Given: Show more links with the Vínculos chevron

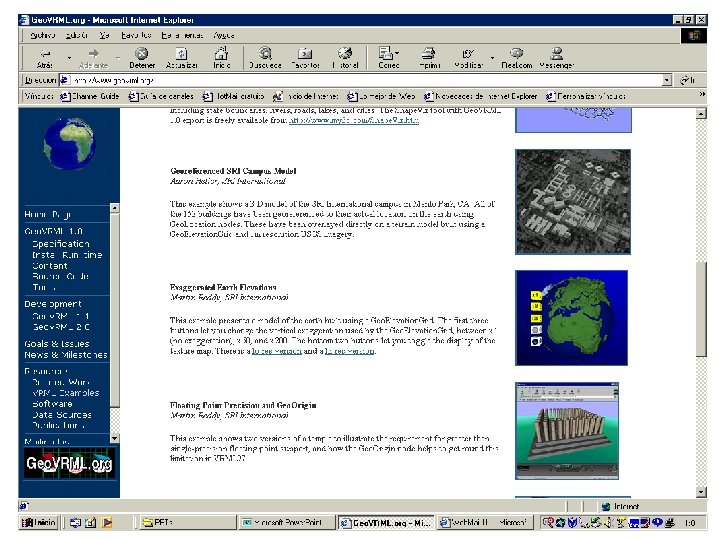Looking at the screenshot, I should coord(702,94).
